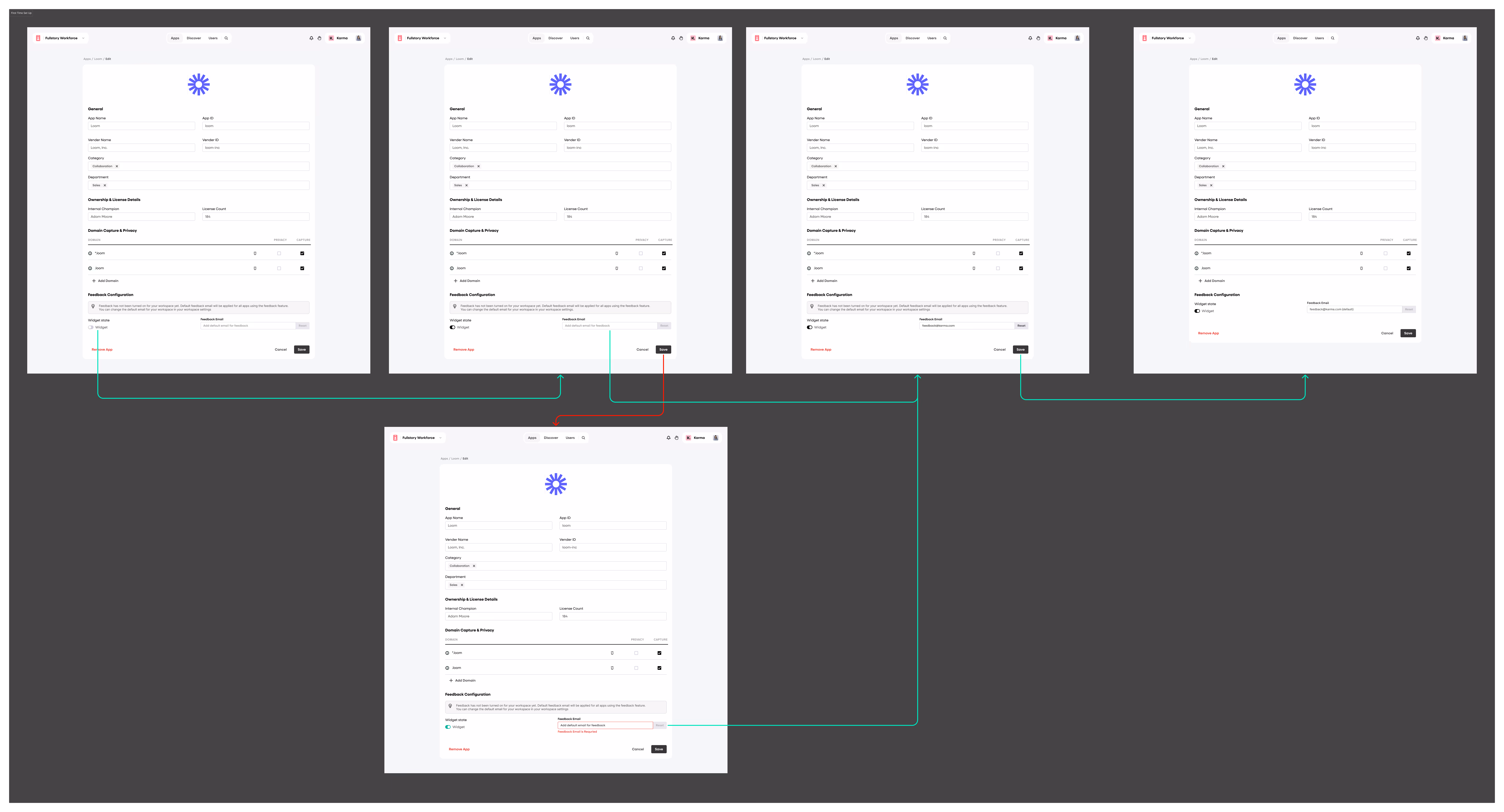The height and width of the screenshot is (812, 1504).
Task: Click search icon in top-left frame navbar
Action: point(226,38)
